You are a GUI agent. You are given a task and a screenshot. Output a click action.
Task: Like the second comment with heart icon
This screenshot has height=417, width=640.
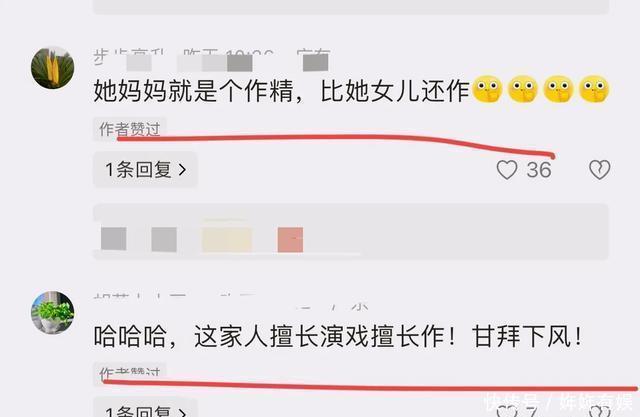pos(507,410)
